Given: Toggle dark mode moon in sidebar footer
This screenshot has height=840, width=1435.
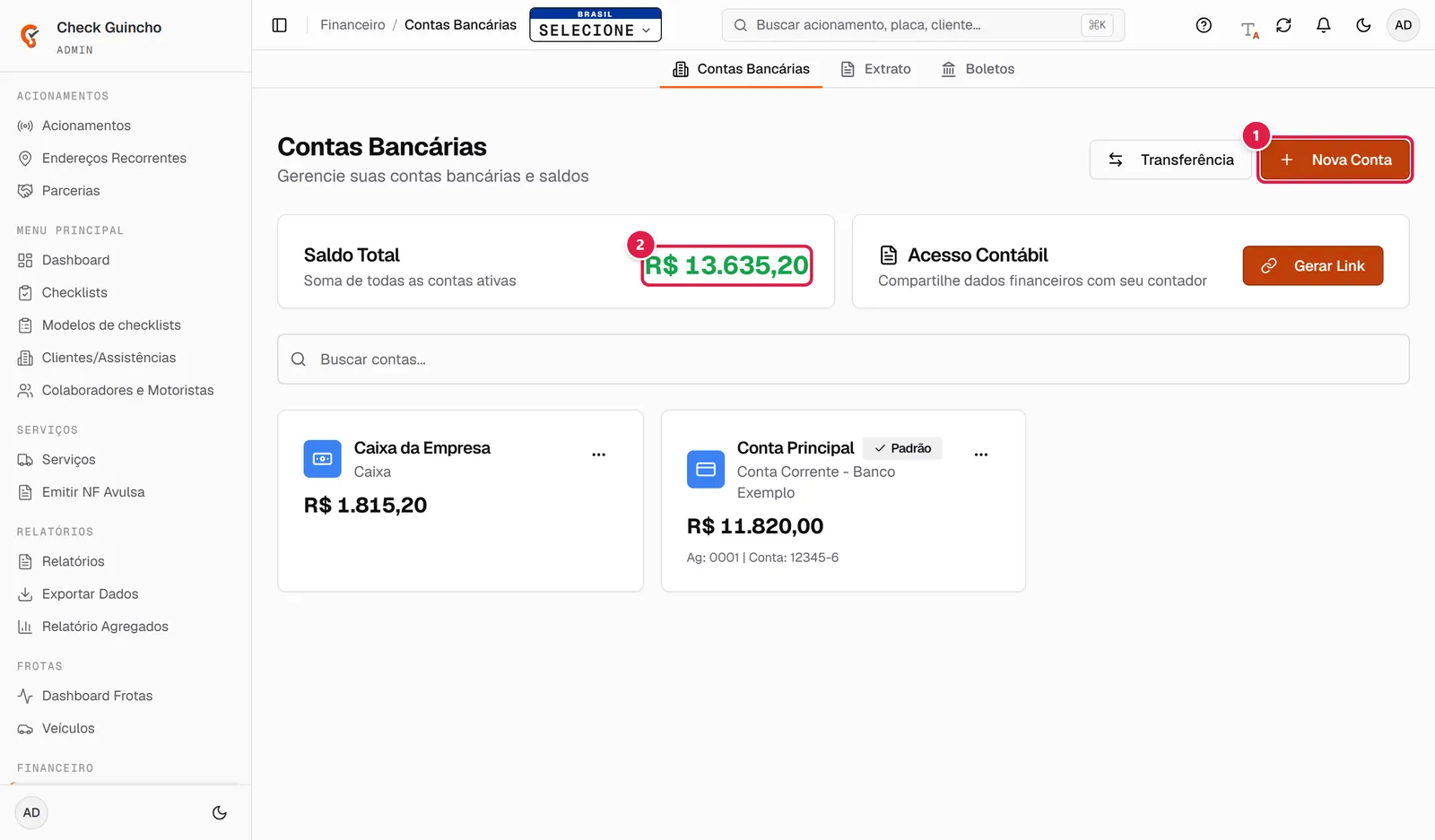Looking at the screenshot, I should coord(220,813).
